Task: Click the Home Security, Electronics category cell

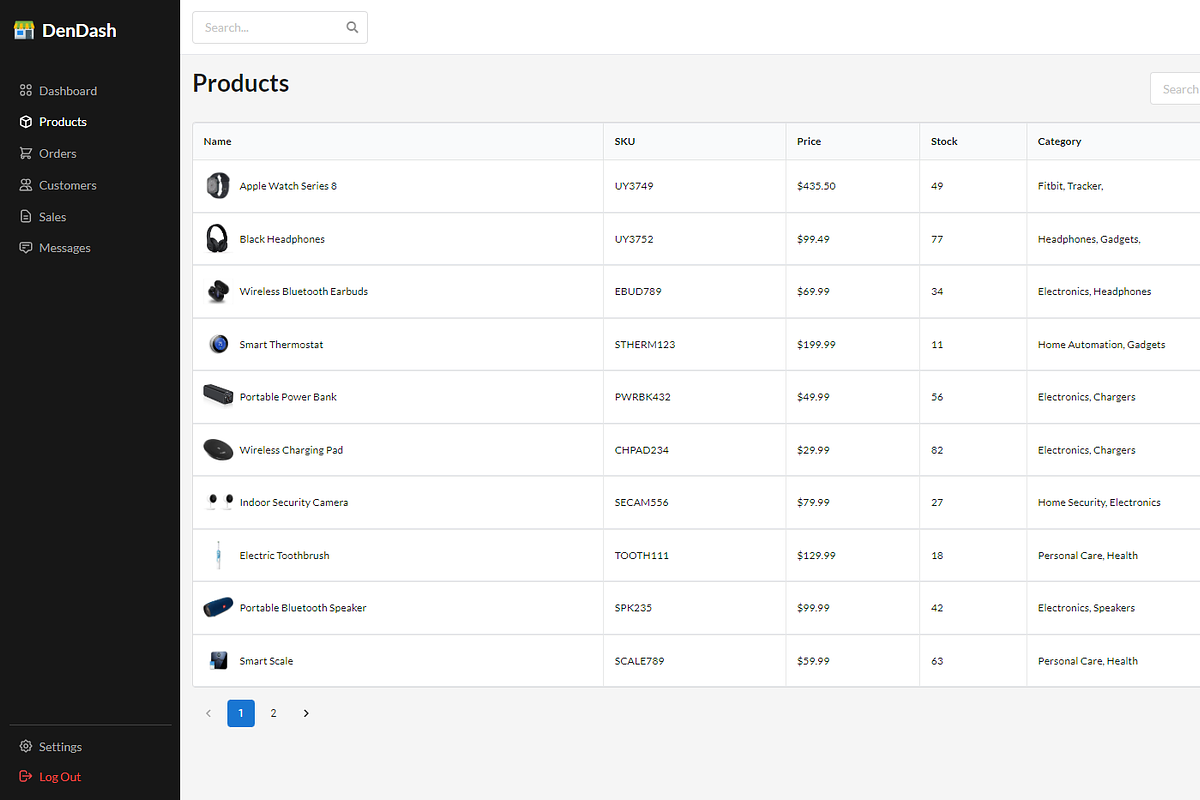Action: coord(1099,503)
